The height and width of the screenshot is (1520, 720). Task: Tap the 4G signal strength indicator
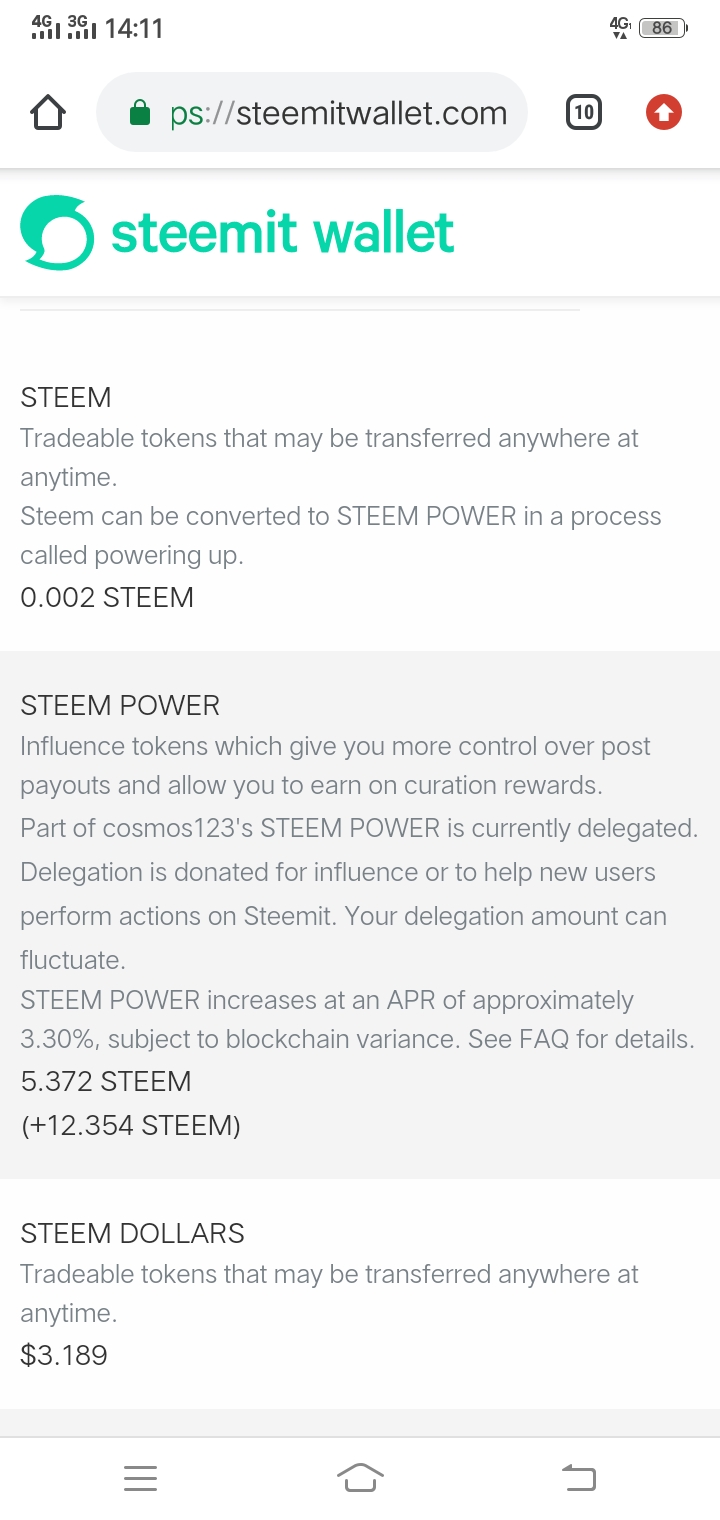coord(46,28)
